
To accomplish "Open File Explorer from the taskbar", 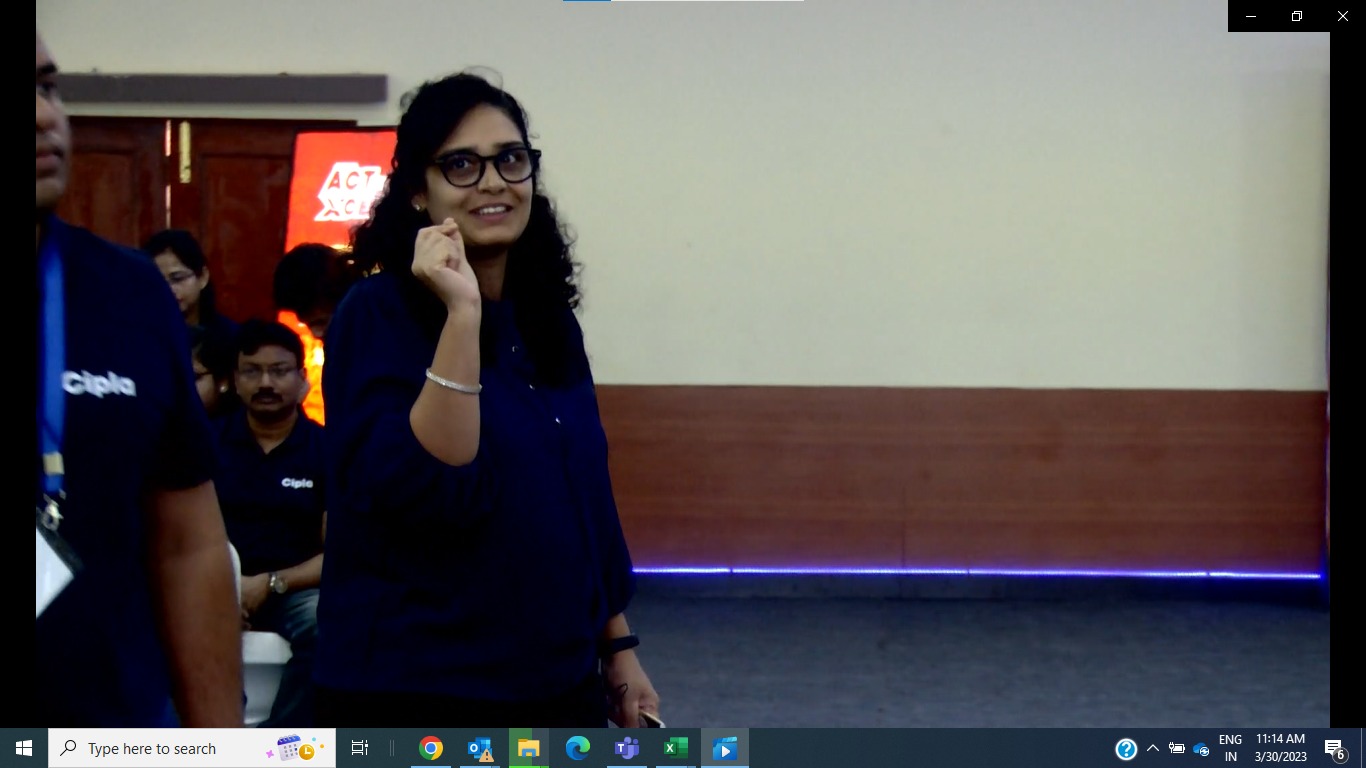I will tap(529, 748).
